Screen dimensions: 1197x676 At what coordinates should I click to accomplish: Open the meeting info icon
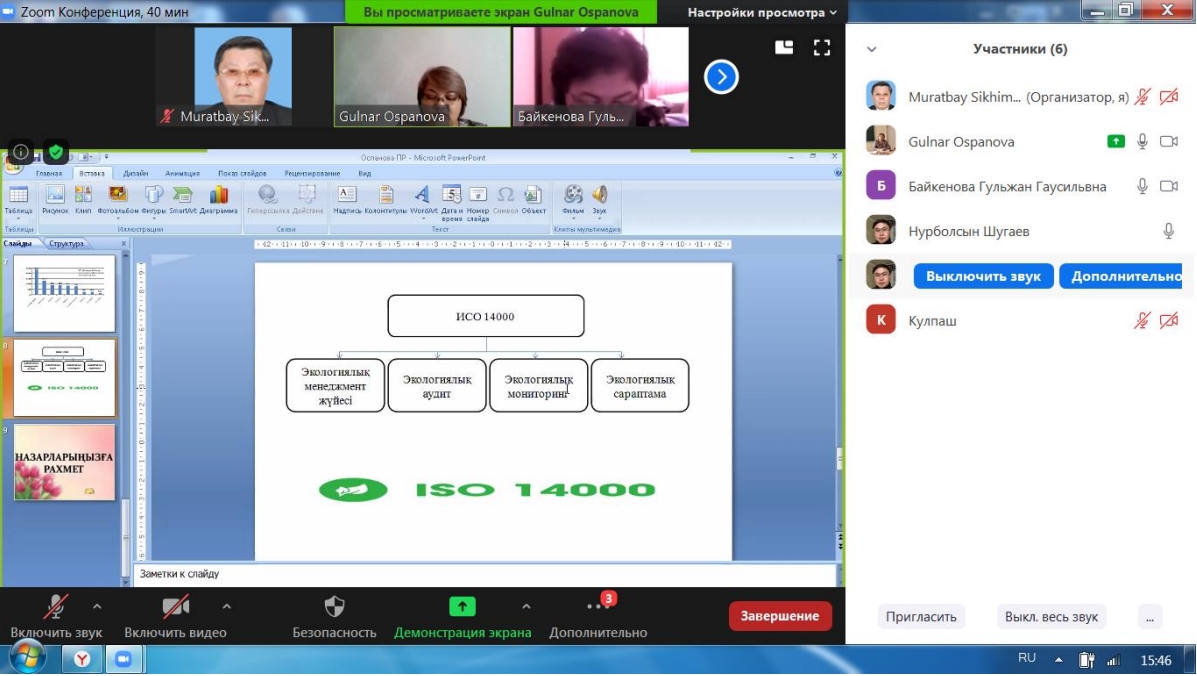tap(21, 153)
